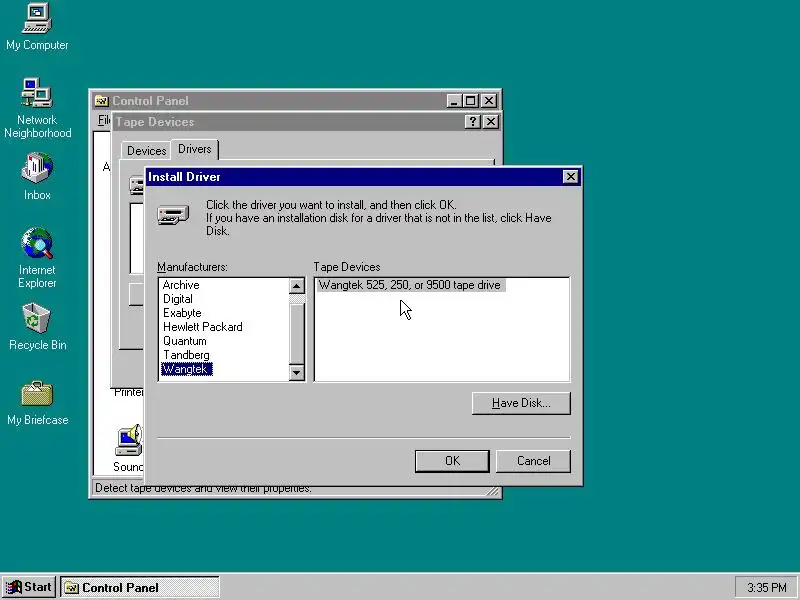Minimize the Control Panel window
This screenshot has width=800, height=600.
click(x=454, y=101)
